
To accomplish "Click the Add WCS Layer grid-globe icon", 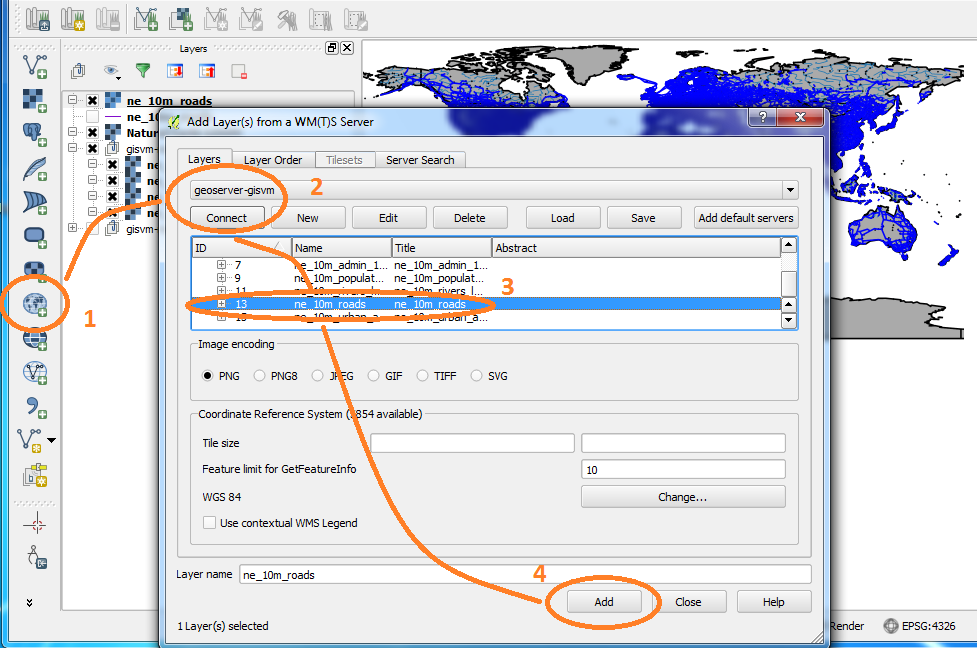I will (35, 340).
